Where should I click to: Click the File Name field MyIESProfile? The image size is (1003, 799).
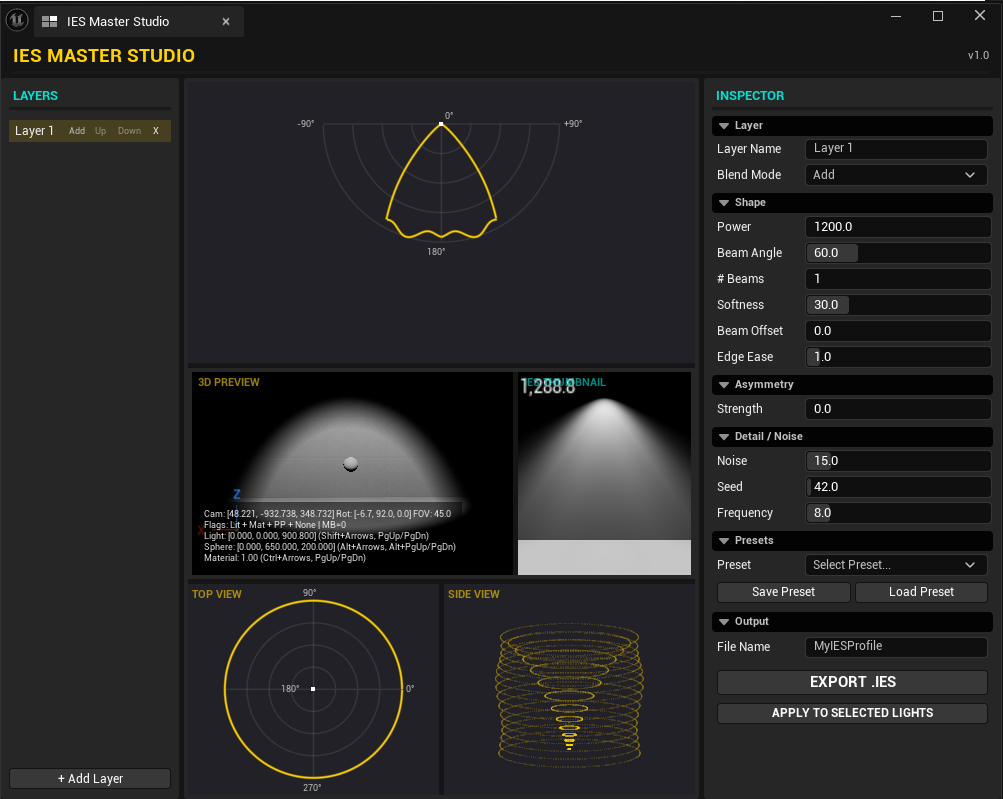896,646
